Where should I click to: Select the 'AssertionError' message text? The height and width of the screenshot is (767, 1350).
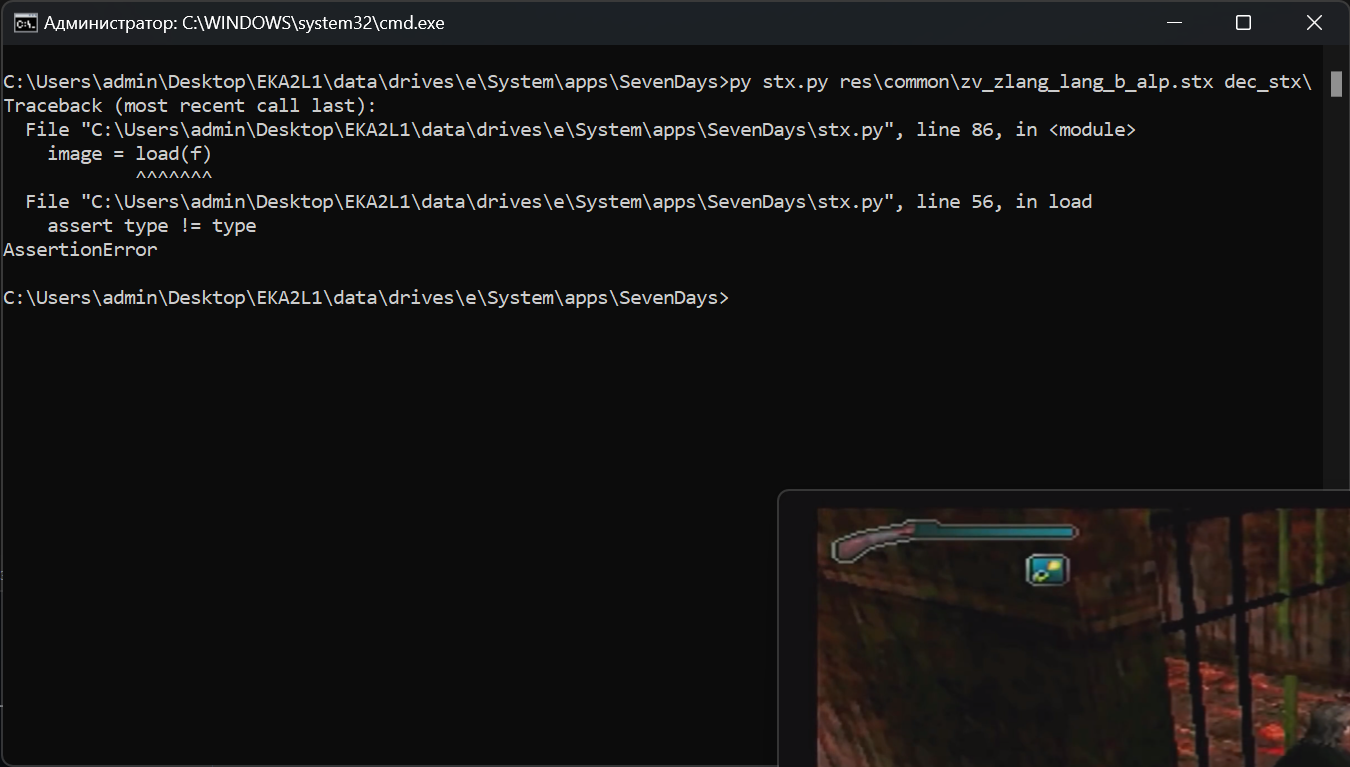pyautogui.click(x=80, y=249)
